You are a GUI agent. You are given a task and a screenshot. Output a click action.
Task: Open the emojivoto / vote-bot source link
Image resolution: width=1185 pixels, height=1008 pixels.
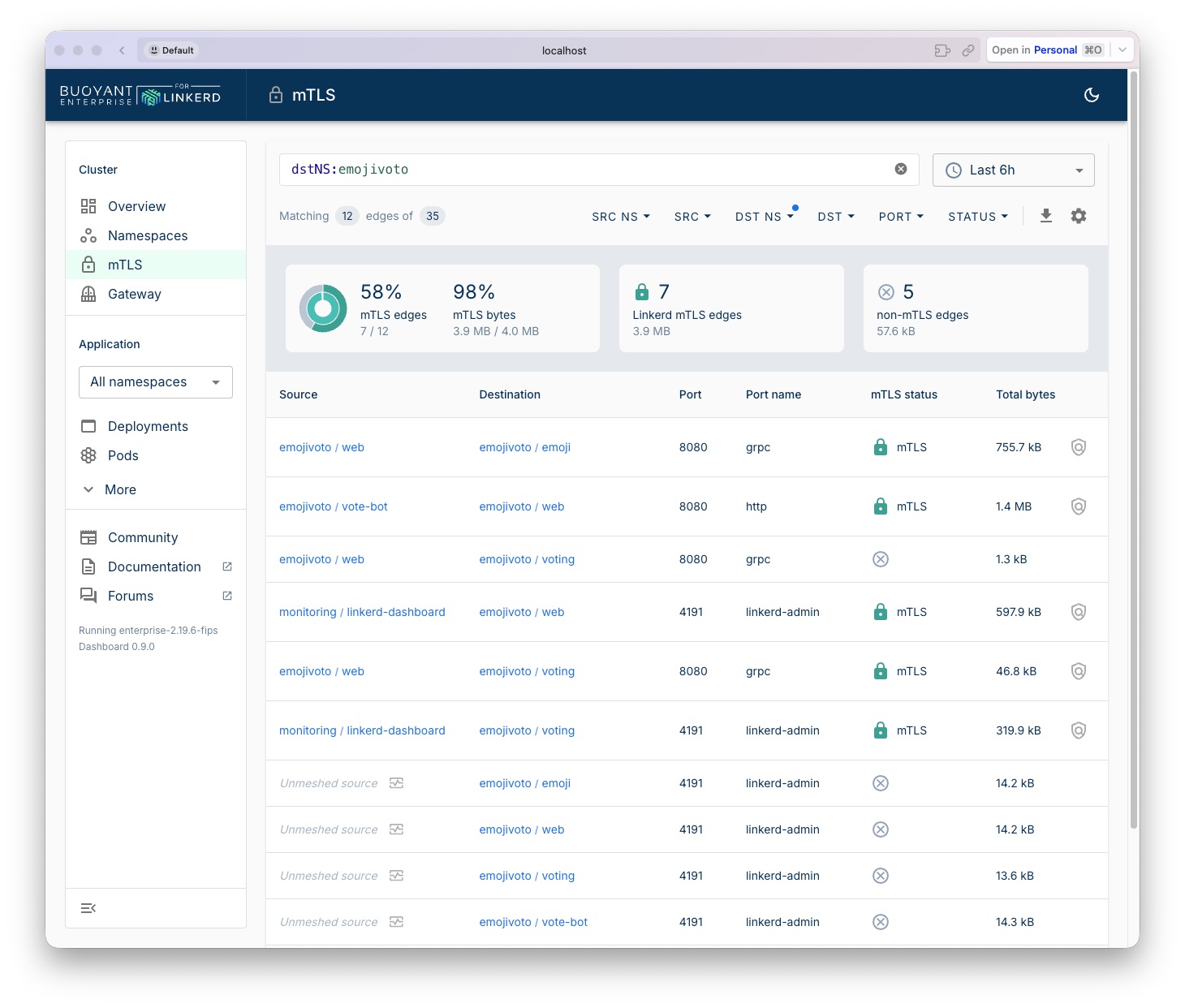tap(333, 506)
